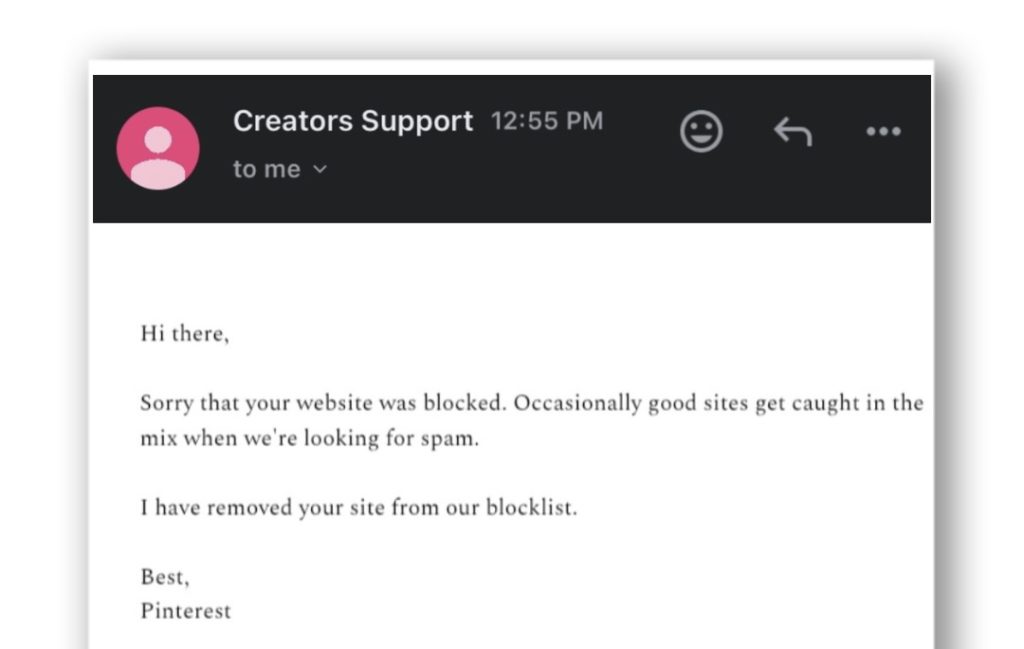Click the "Pinterest" signature text

point(186,610)
